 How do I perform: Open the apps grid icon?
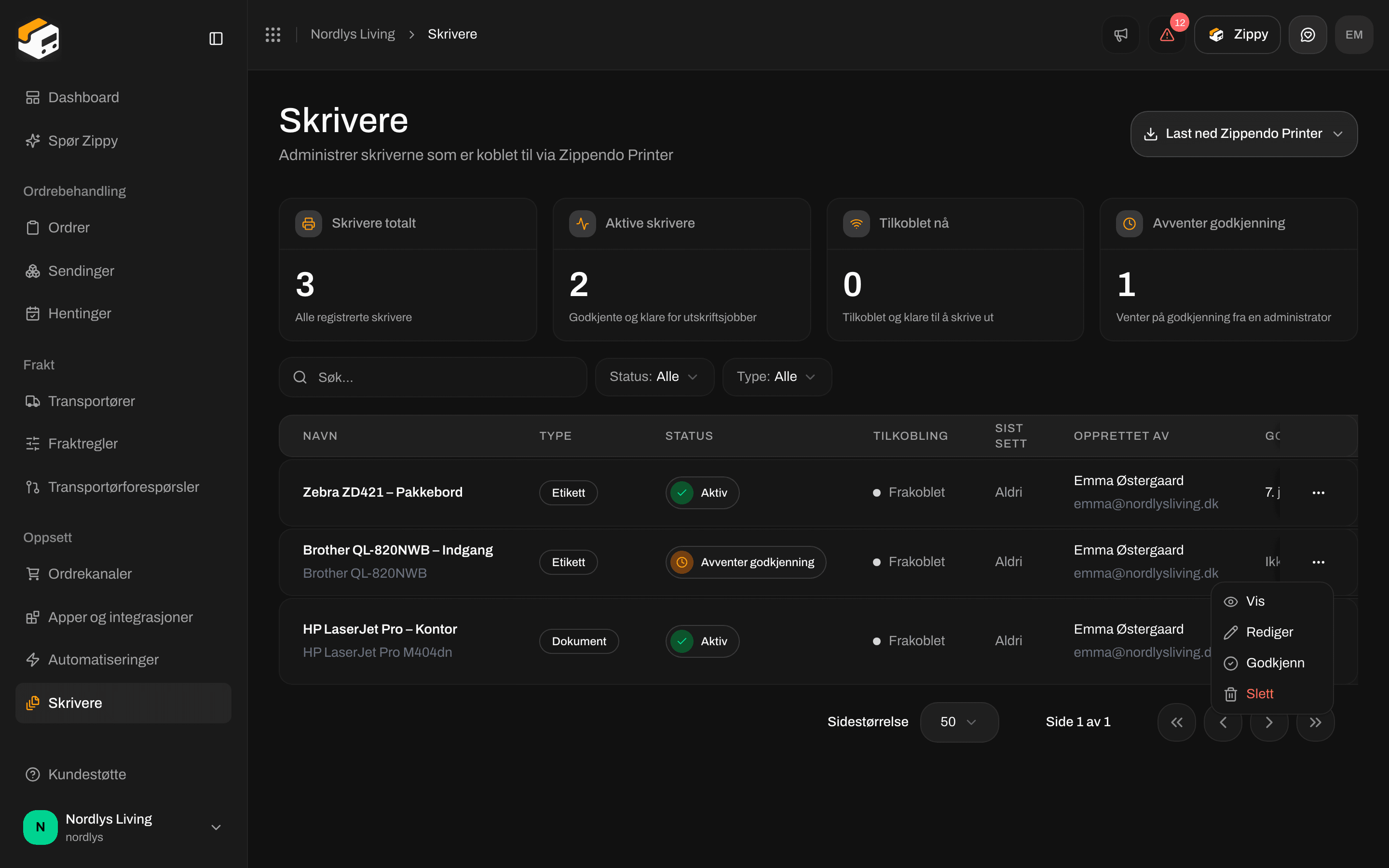272,34
